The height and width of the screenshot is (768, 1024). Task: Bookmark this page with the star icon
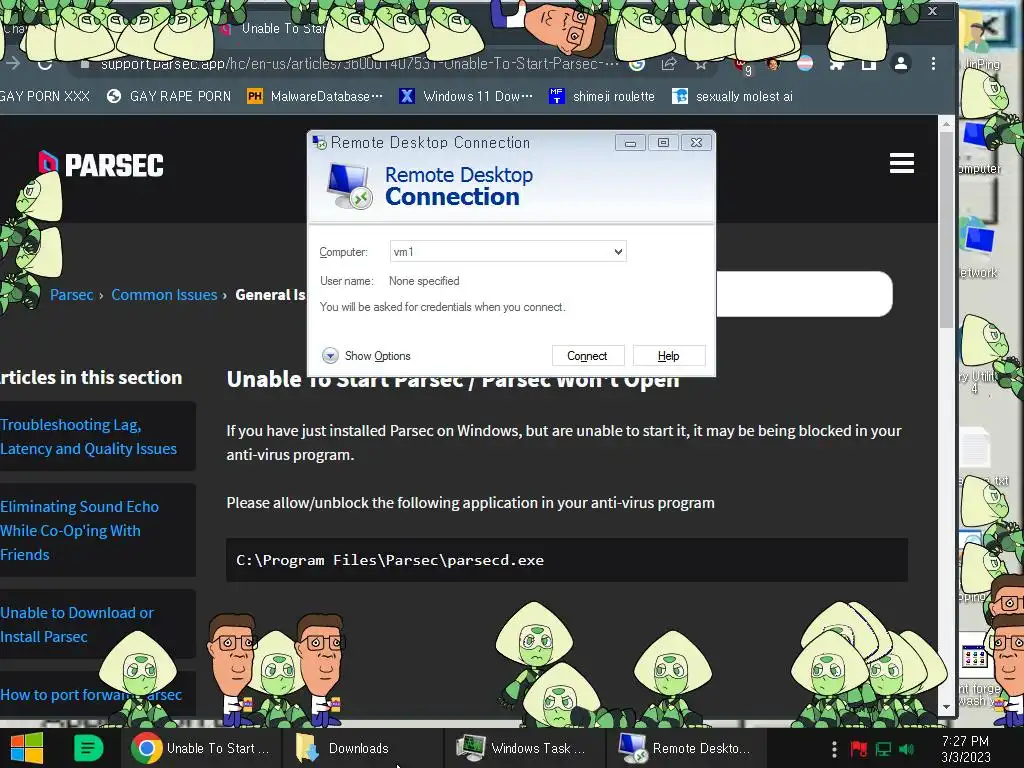tap(701, 64)
